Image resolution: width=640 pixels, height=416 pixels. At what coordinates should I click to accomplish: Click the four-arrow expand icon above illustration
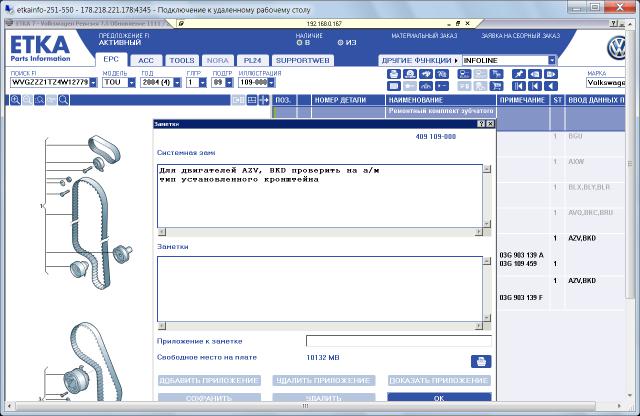pyautogui.click(x=264, y=100)
